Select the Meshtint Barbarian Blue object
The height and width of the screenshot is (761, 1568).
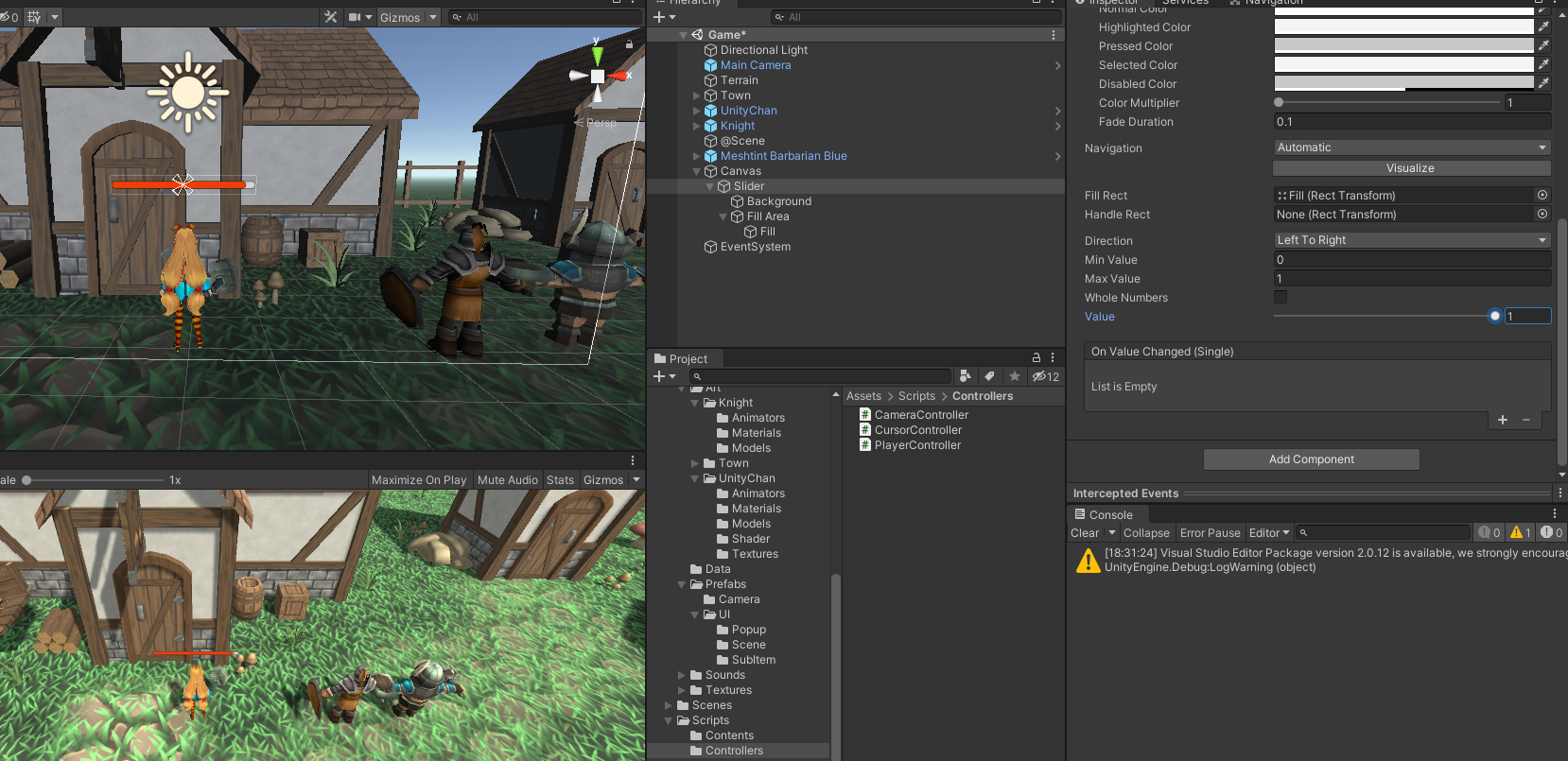pyautogui.click(x=783, y=156)
